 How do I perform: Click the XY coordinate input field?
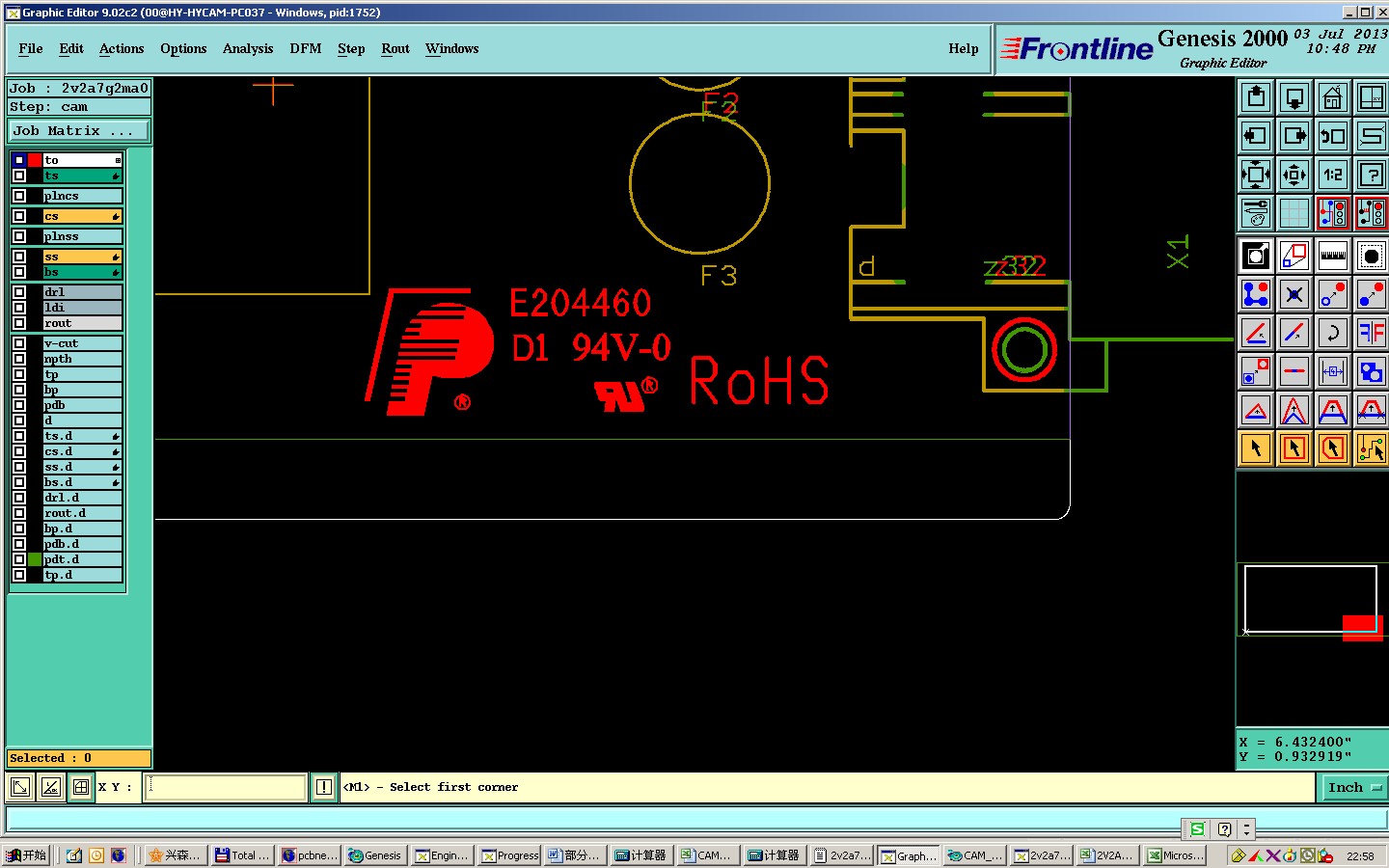coord(226,787)
